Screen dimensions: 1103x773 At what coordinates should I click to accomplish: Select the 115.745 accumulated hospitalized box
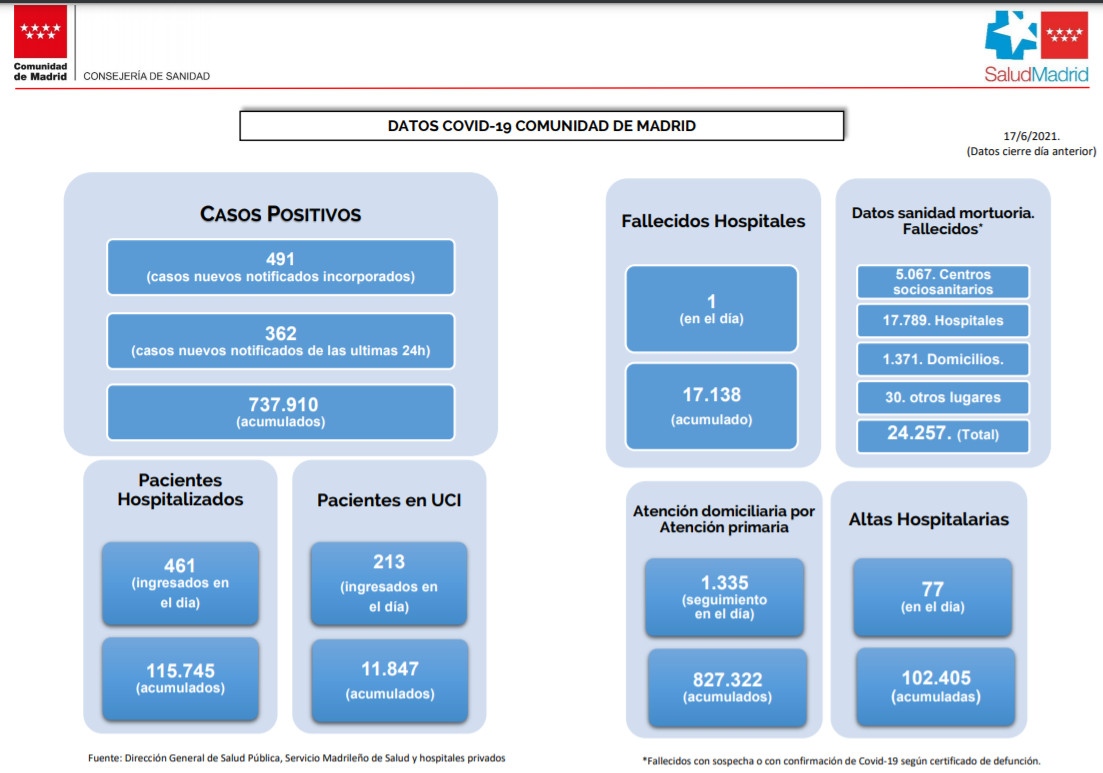180,678
